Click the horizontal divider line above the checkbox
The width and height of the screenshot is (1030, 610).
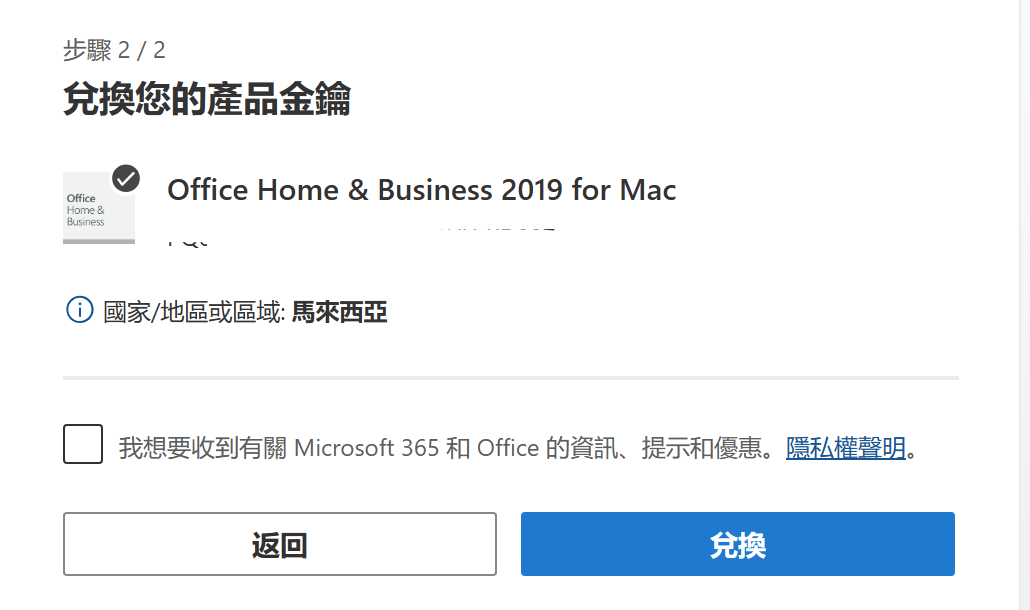pyautogui.click(x=510, y=378)
